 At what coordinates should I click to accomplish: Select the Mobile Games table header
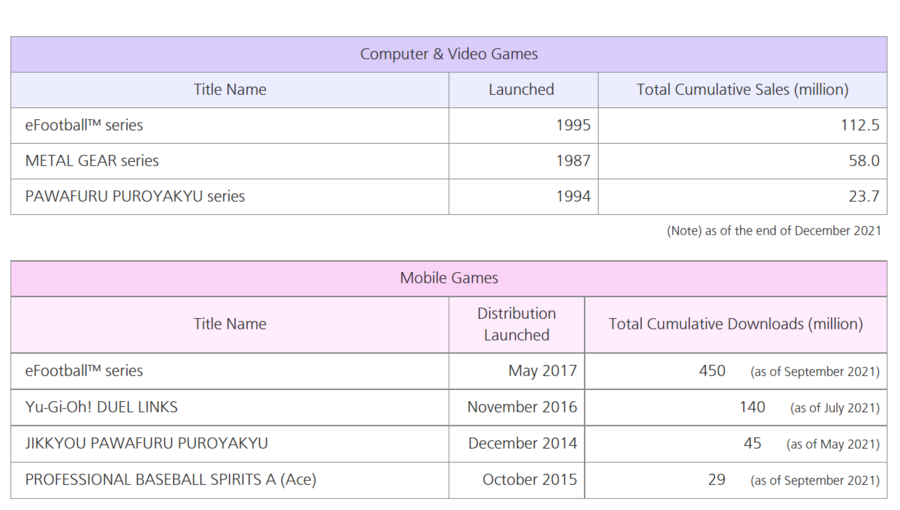coord(449,279)
